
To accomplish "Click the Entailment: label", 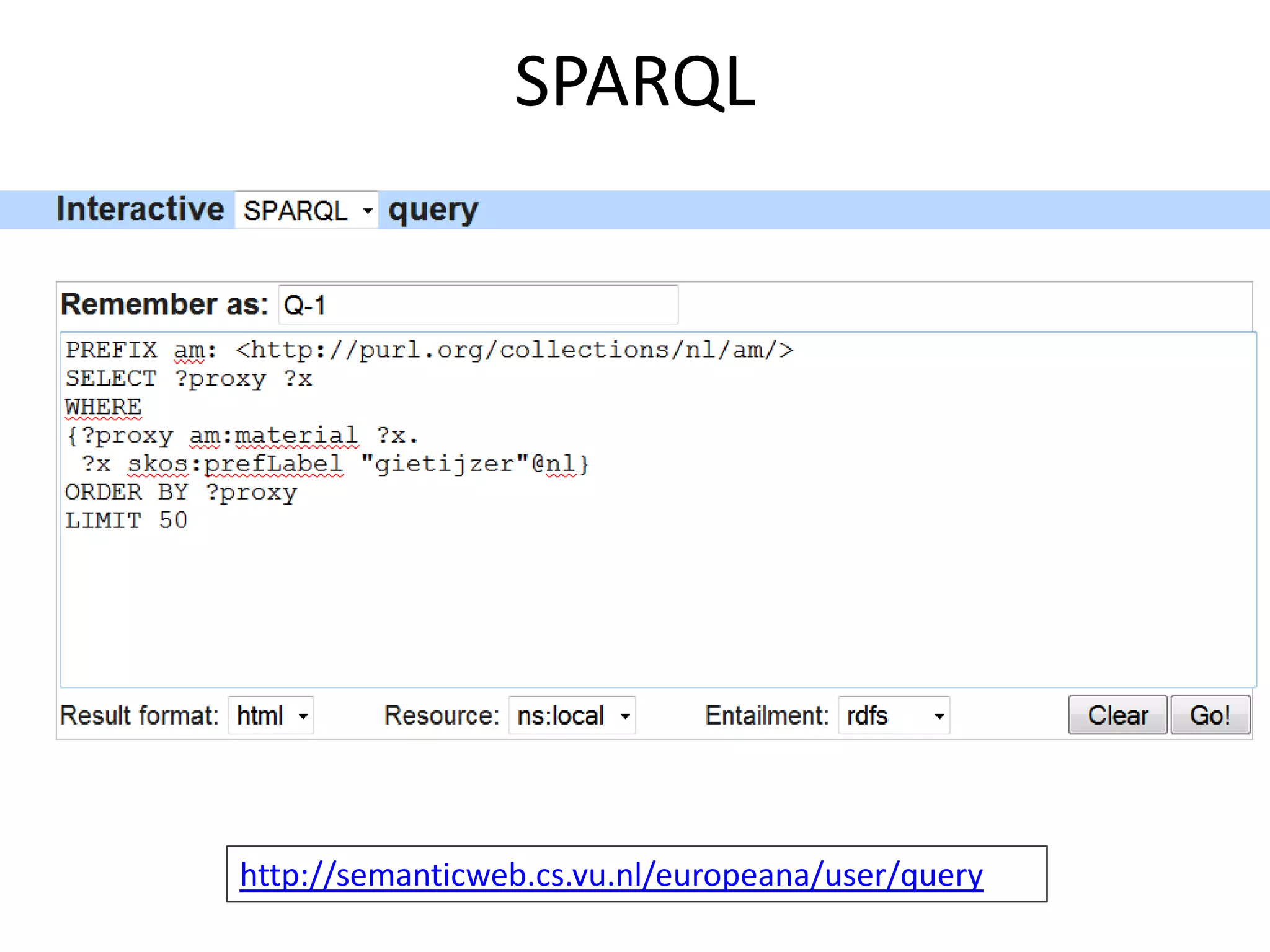I will 766,716.
